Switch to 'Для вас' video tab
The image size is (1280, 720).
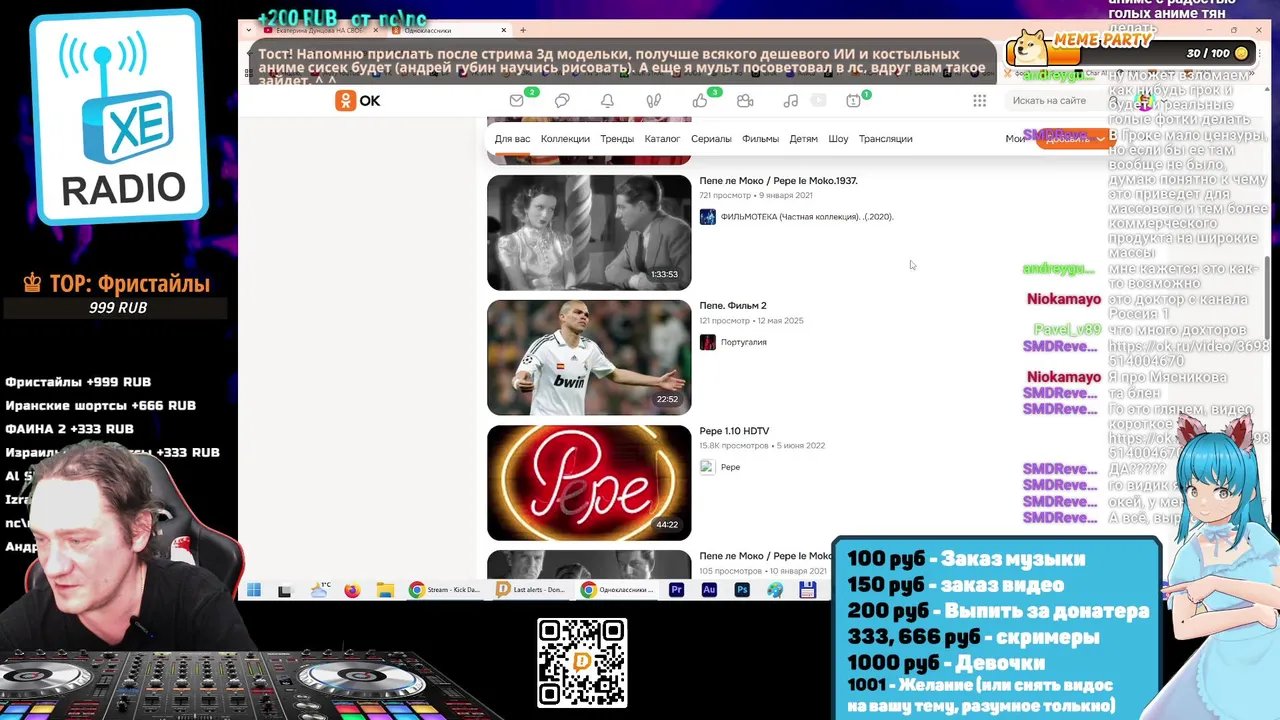[x=512, y=139]
